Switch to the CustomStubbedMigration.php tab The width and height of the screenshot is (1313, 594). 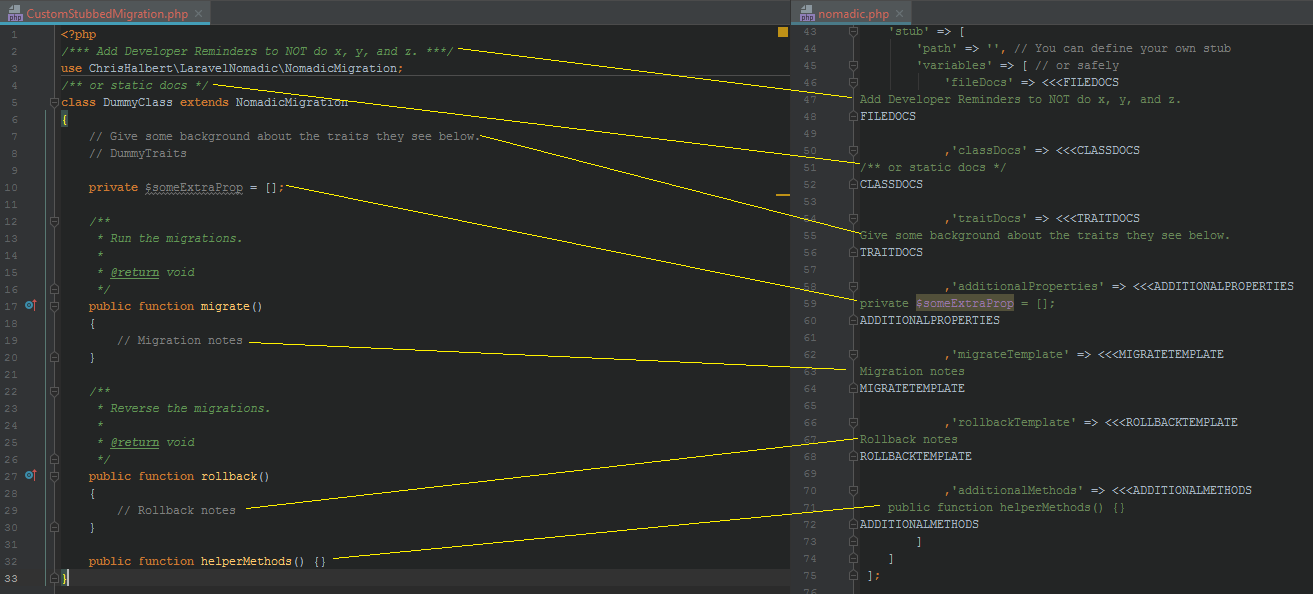coord(106,13)
